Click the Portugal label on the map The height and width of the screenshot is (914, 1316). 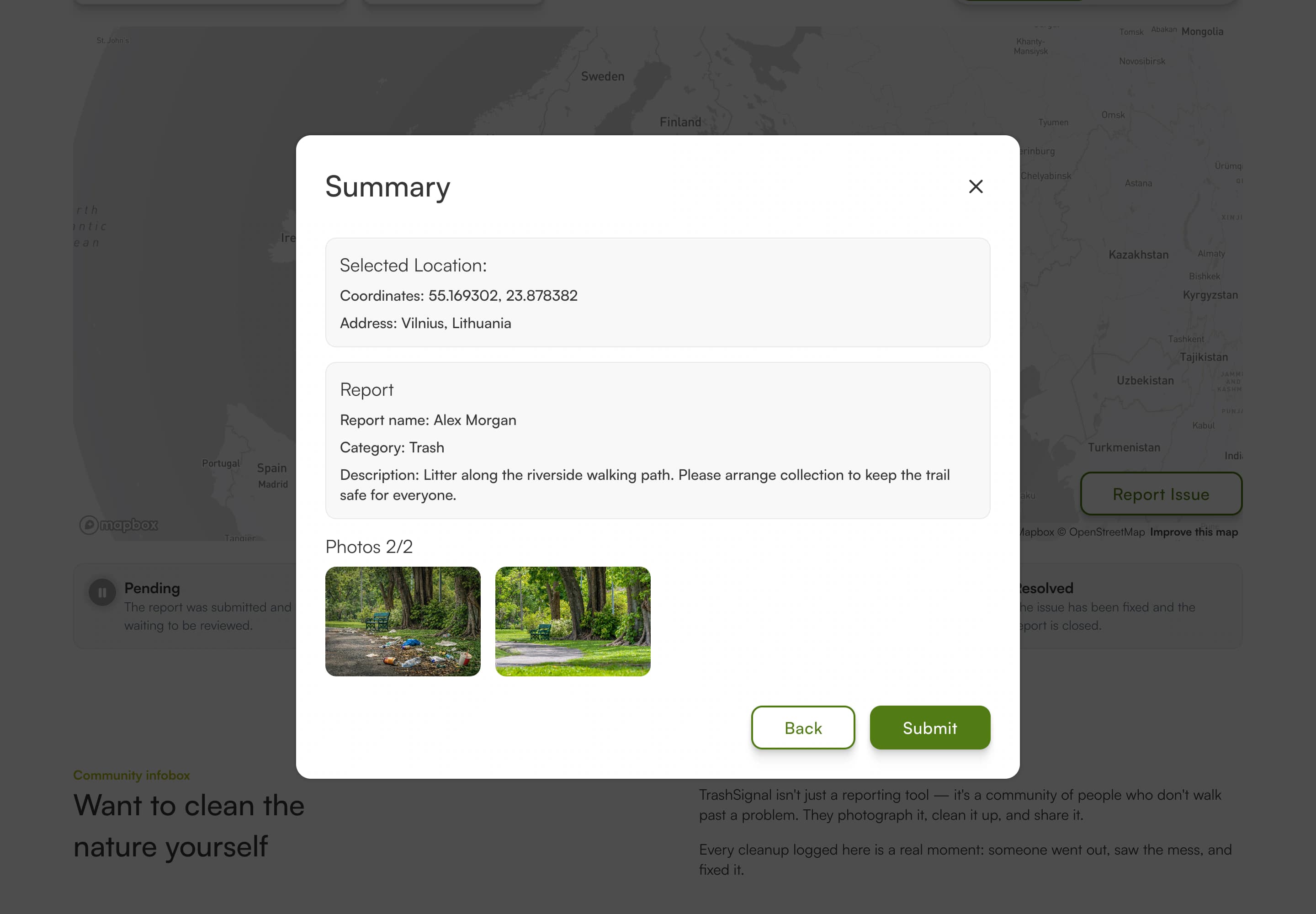221,463
